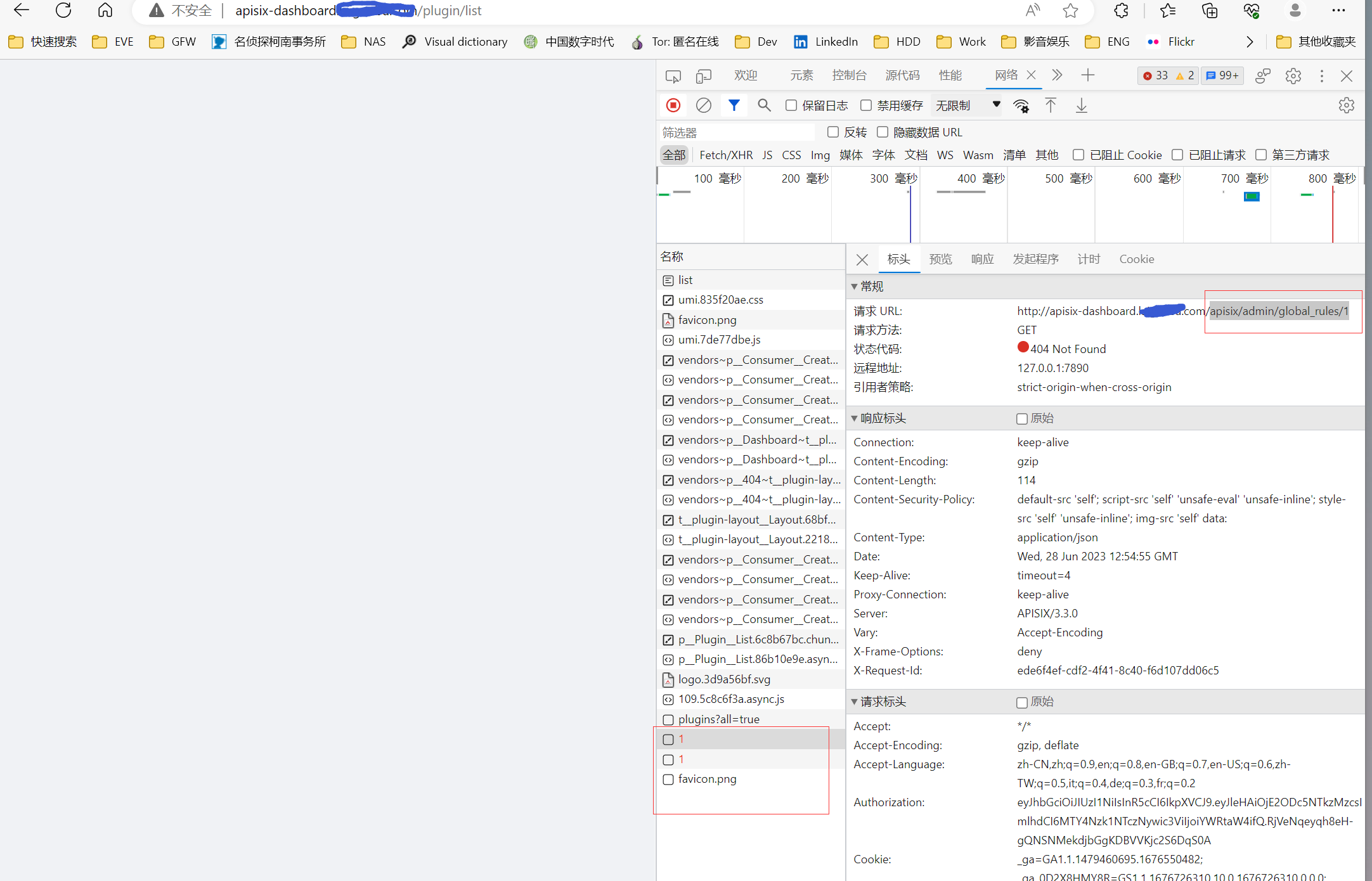Viewport: 1372px width, 881px height.
Task: Switch to the 响应 tab
Action: tap(982, 259)
